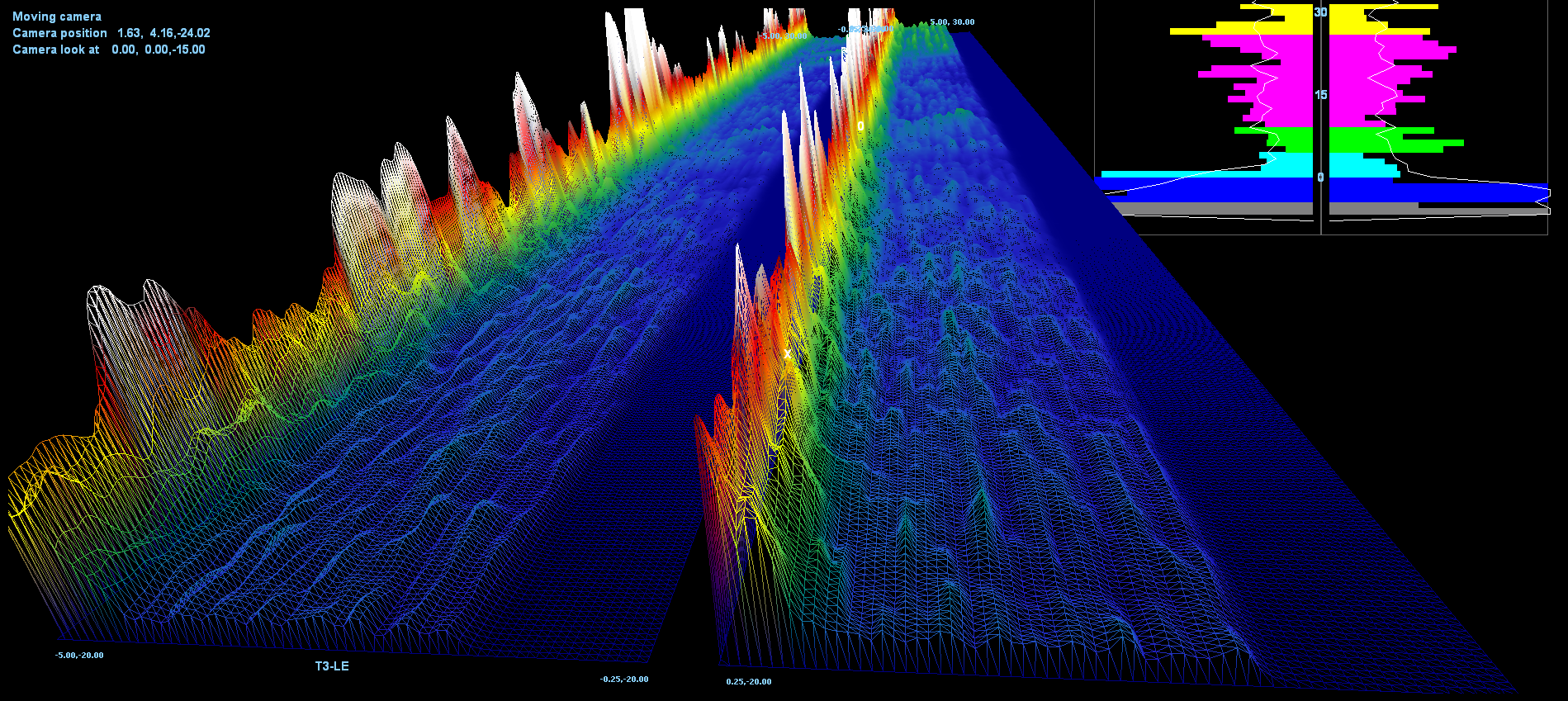Click the 5.00, 30.00 far corner label
Viewport: 1568px width, 701px height.
coord(952,22)
